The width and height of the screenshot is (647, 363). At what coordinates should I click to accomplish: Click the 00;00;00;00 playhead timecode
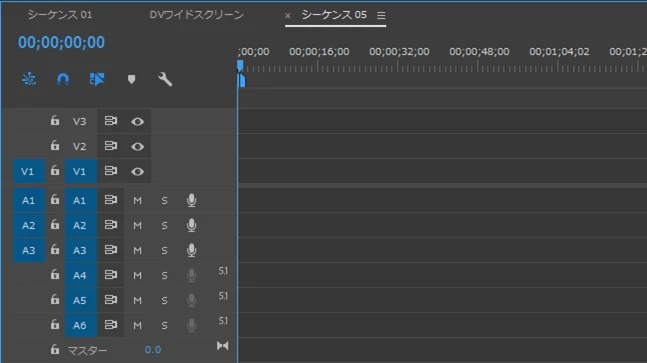point(61,42)
